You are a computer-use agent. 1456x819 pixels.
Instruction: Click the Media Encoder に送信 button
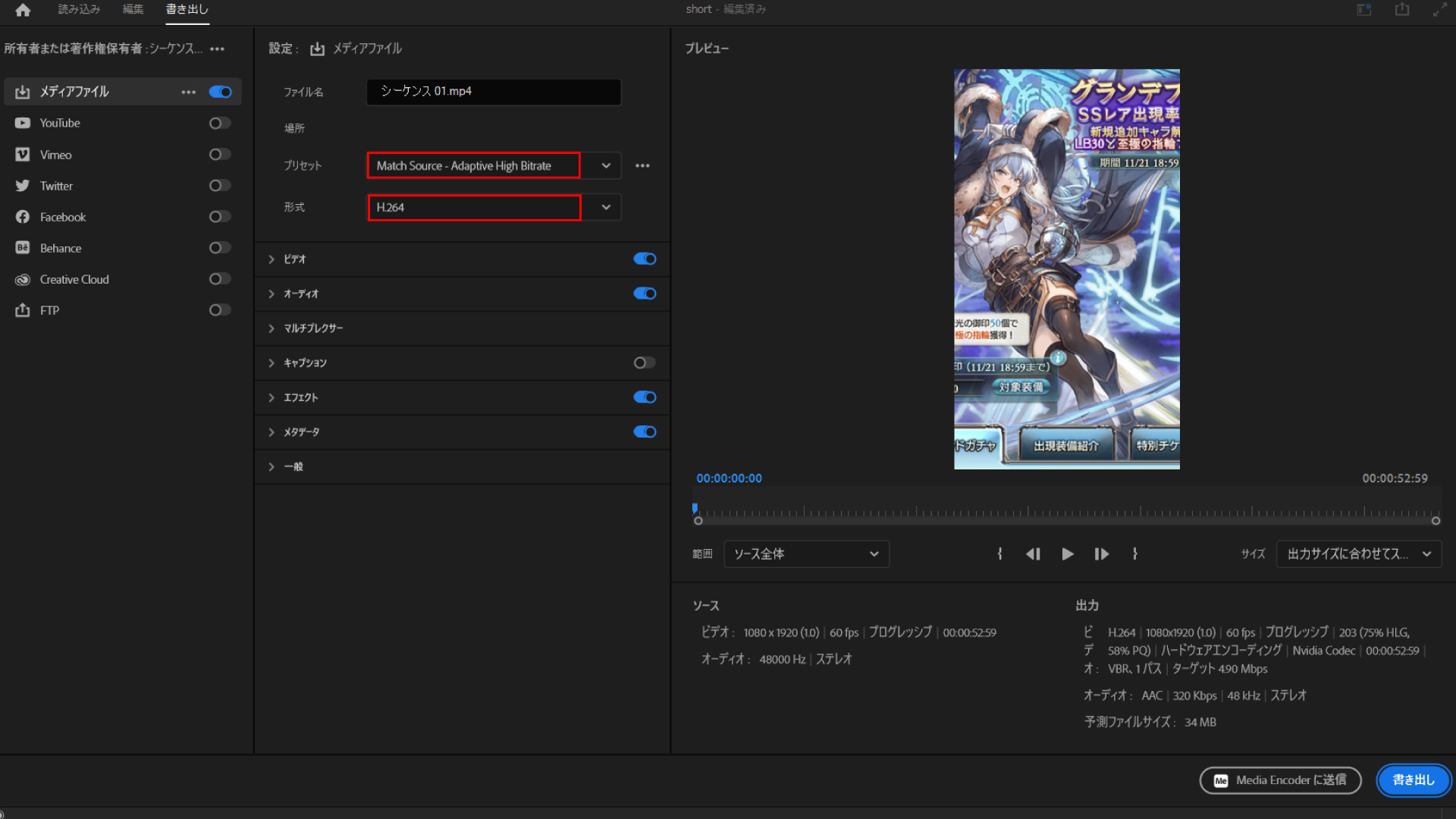coord(1280,780)
